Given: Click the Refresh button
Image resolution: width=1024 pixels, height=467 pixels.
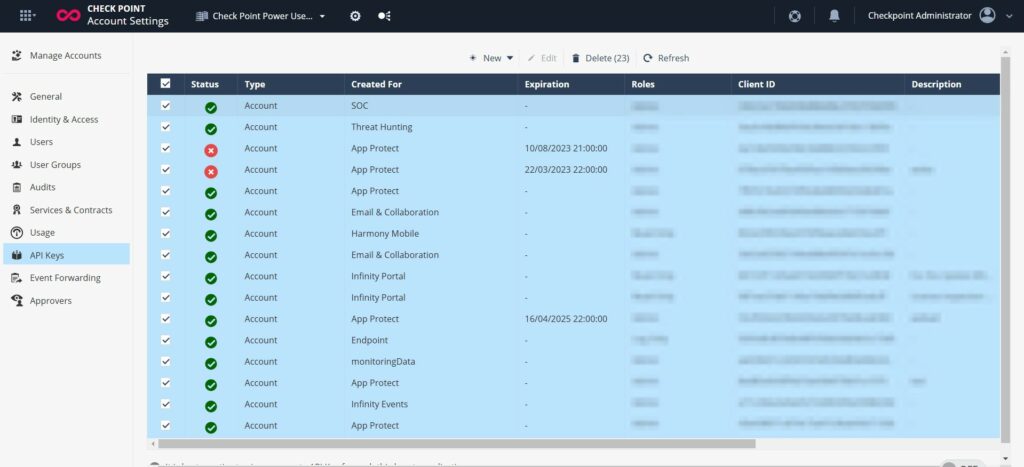Looking at the screenshot, I should (x=666, y=58).
